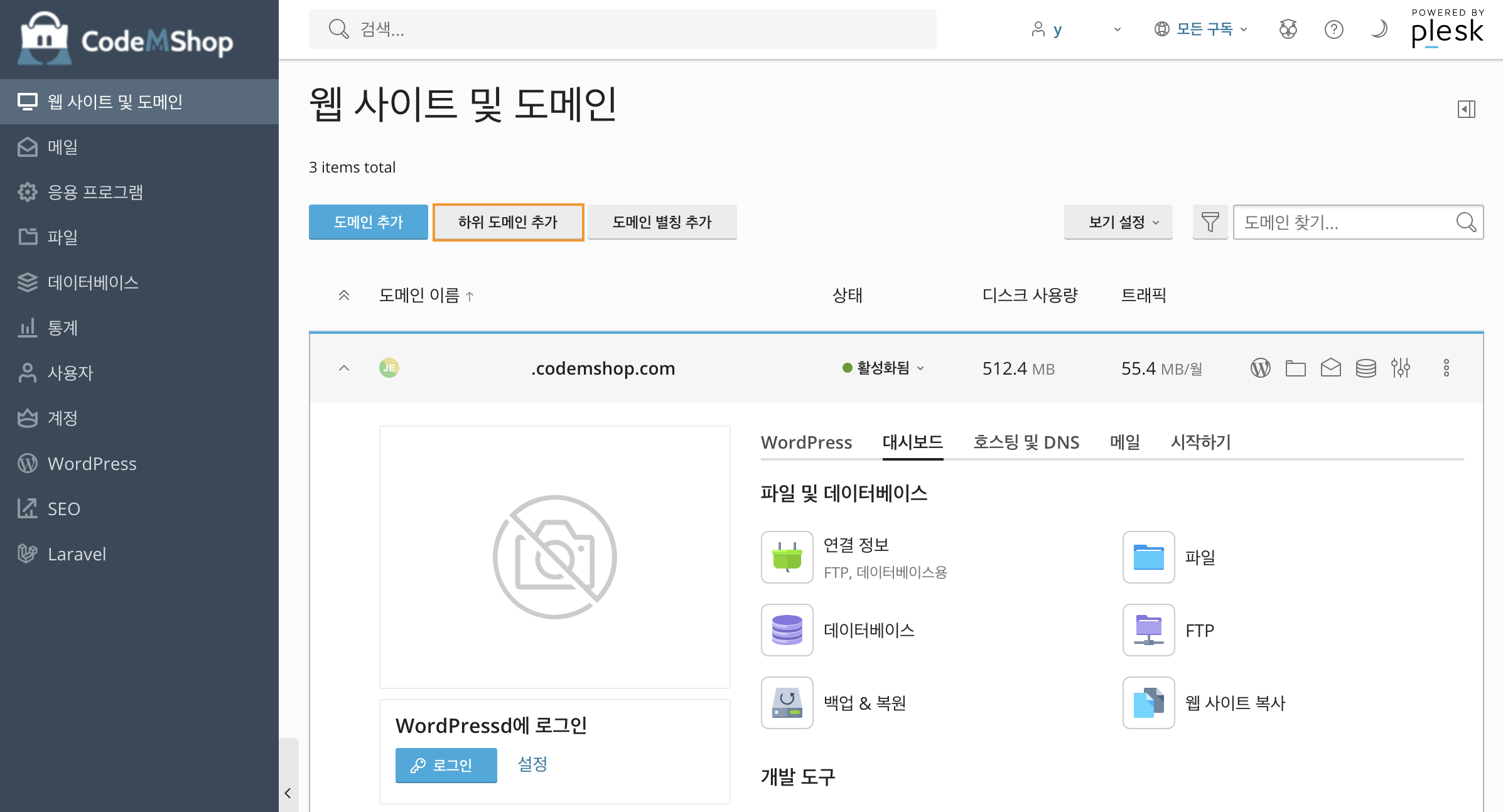
Task: Expand the 활성화됨 status dropdown
Action: pyautogui.click(x=884, y=368)
